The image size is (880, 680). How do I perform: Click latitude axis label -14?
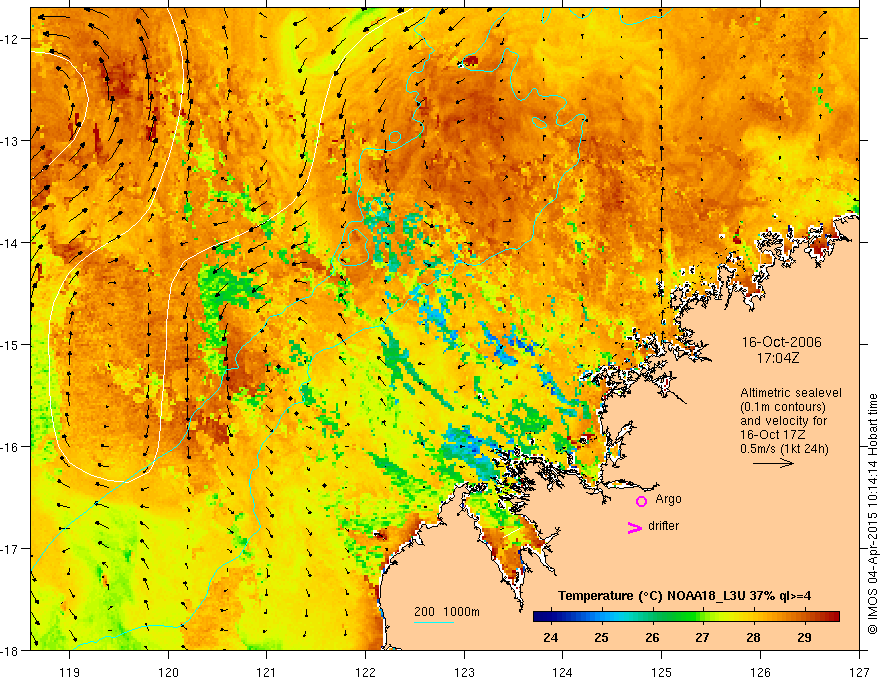[x=11, y=243]
